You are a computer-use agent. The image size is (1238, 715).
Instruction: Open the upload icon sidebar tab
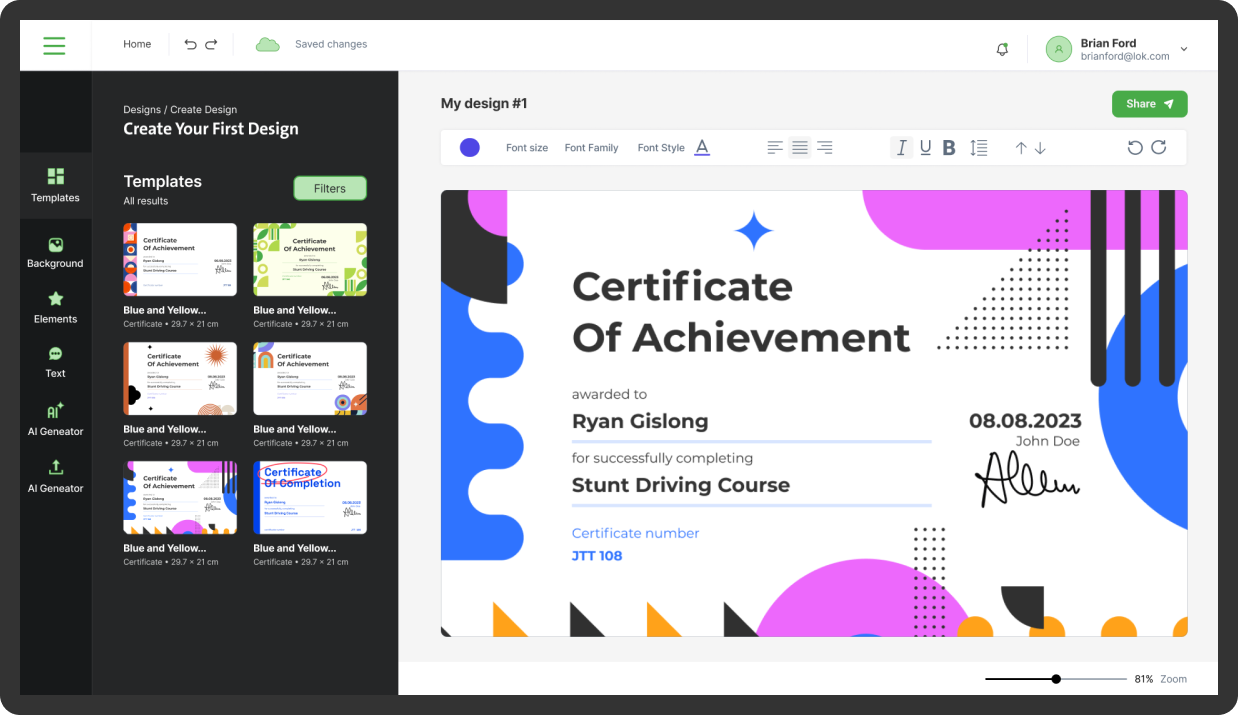click(x=55, y=476)
